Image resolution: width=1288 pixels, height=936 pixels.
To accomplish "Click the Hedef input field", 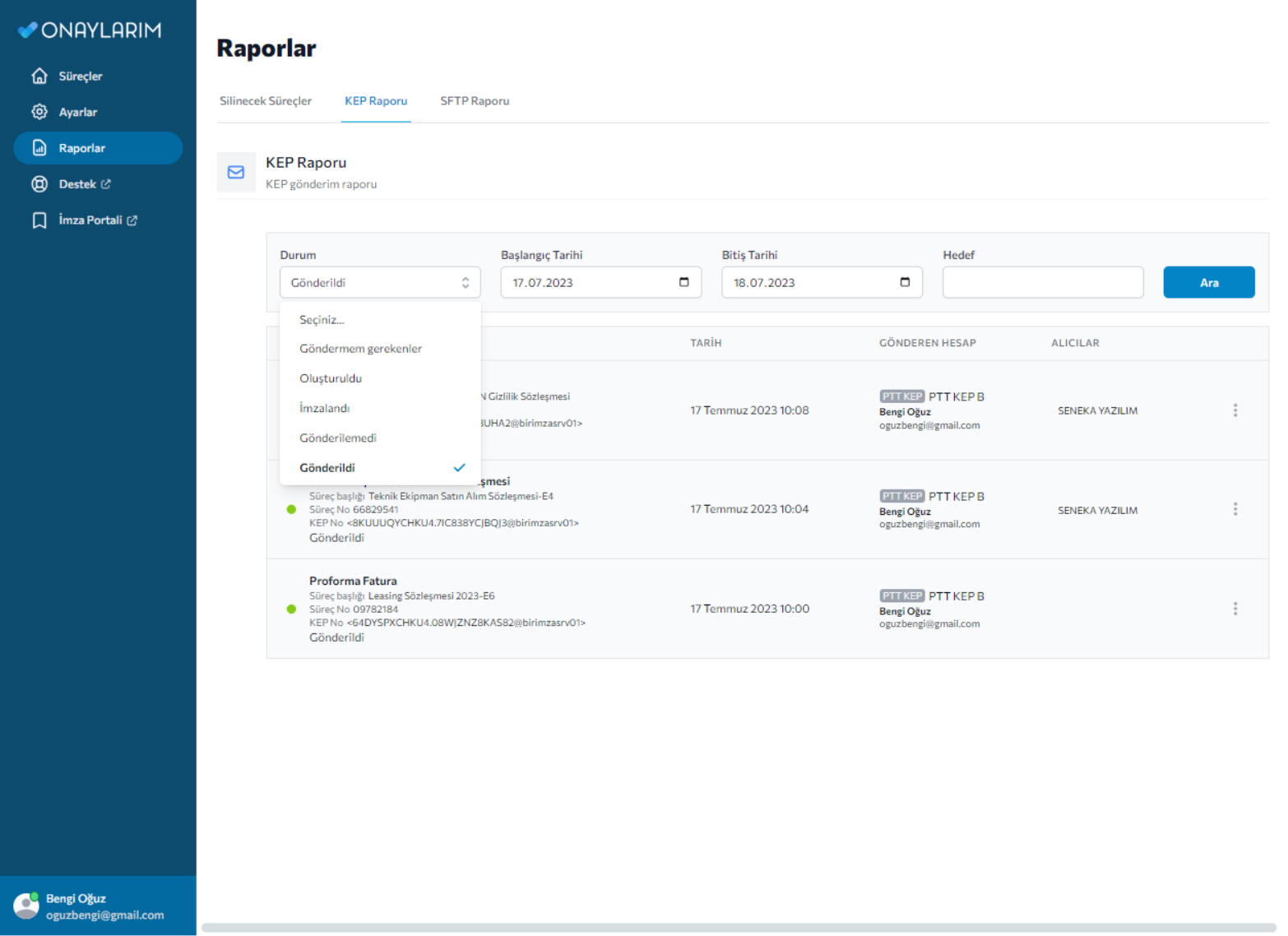I will tap(1042, 282).
